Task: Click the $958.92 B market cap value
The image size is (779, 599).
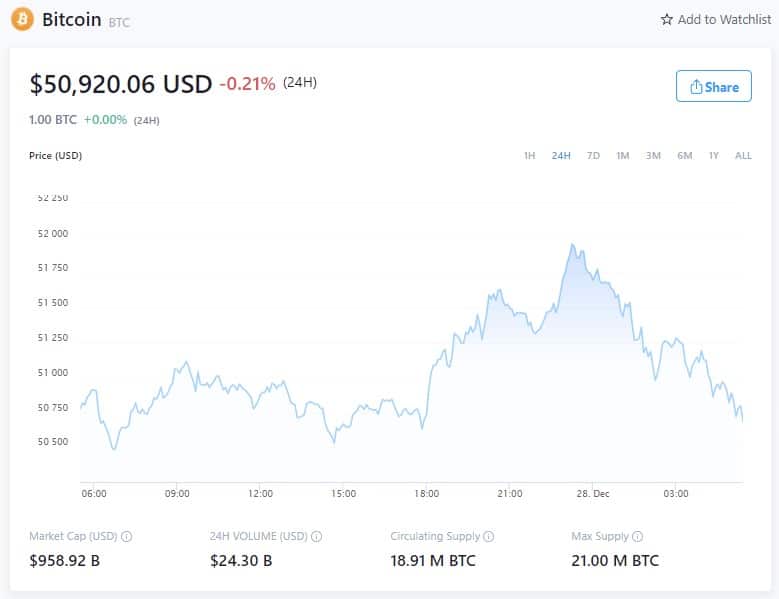Action: click(x=65, y=561)
